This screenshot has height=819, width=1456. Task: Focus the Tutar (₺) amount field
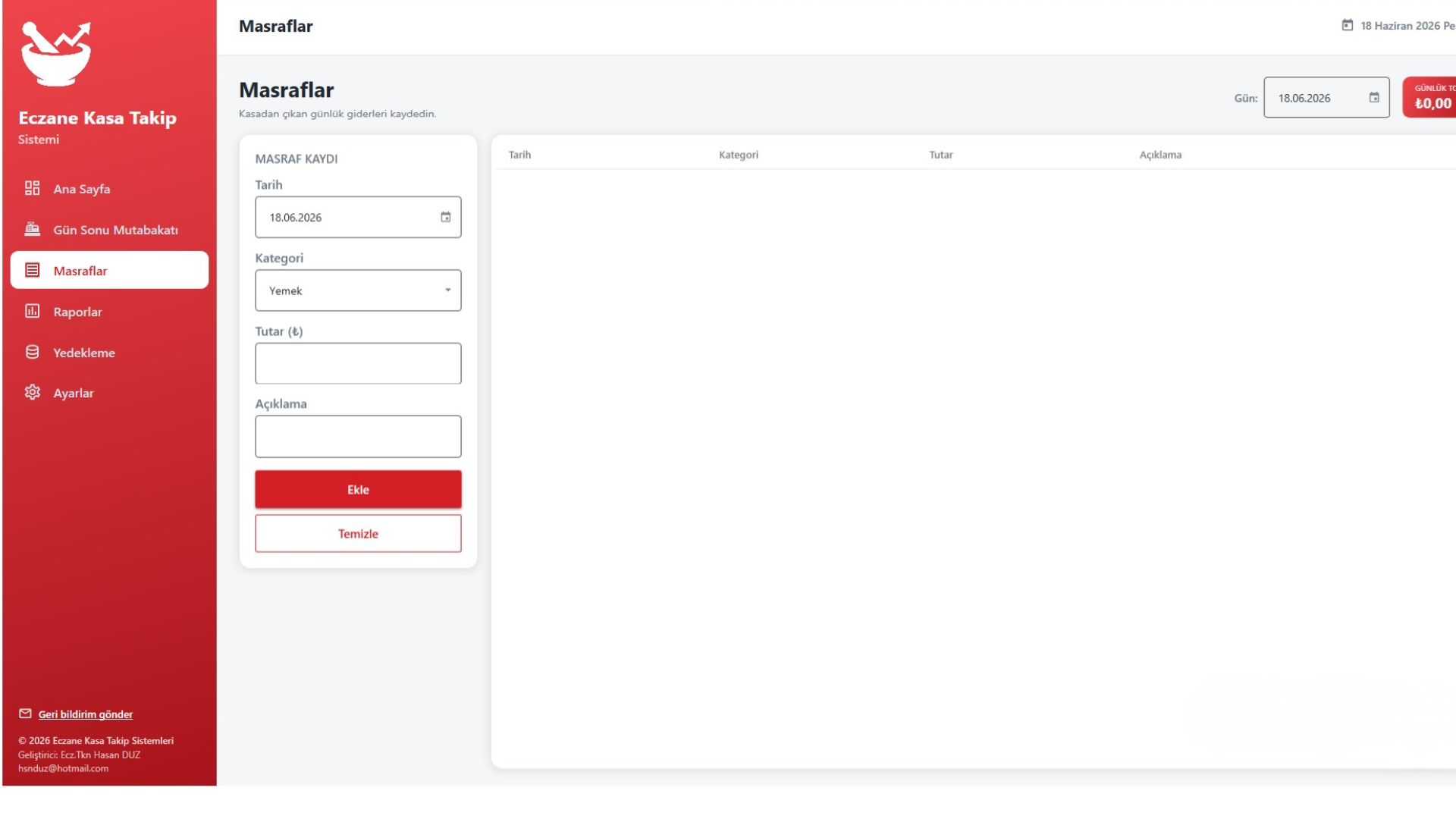[x=358, y=363]
